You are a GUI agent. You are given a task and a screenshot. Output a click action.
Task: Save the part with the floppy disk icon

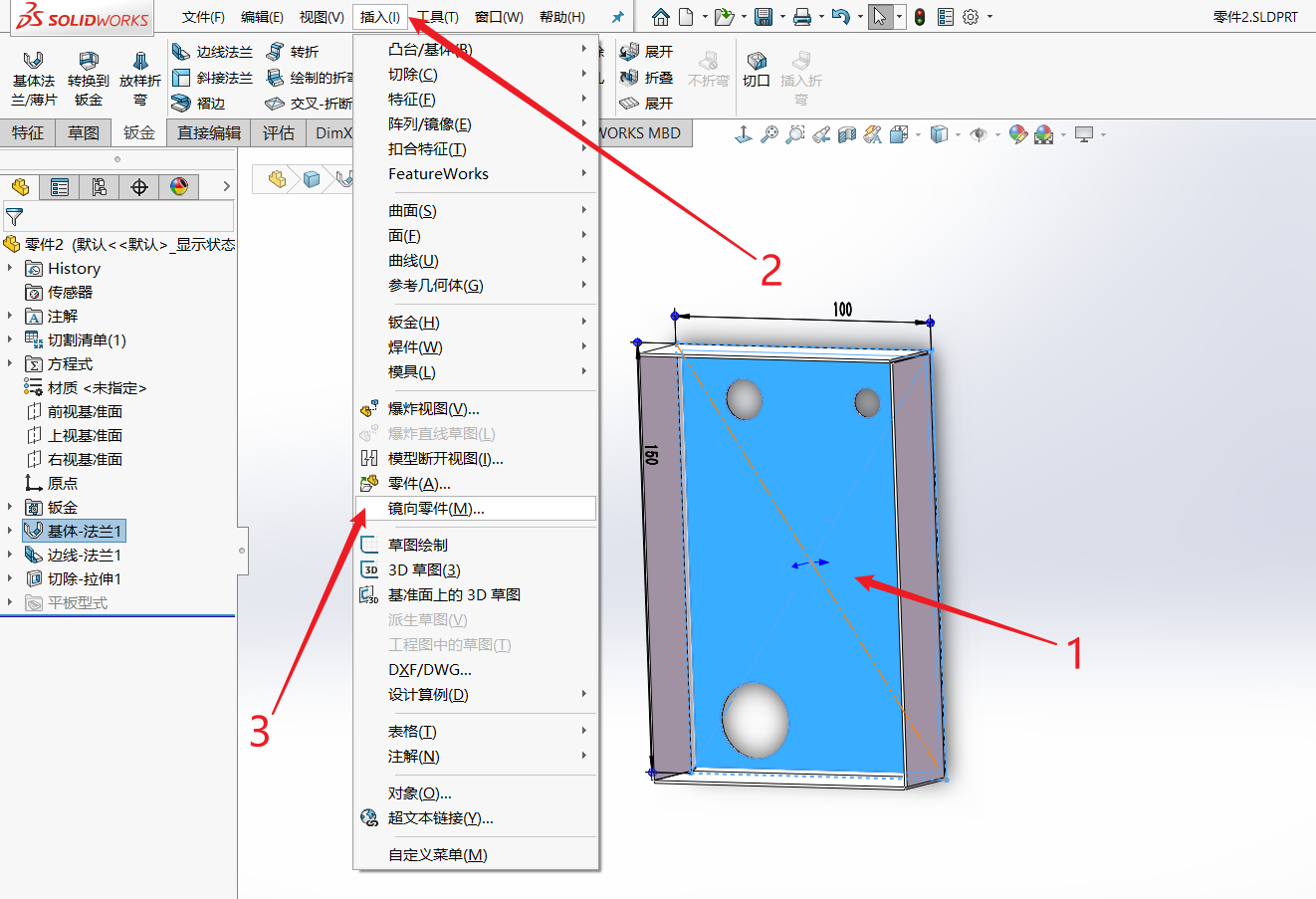point(764,17)
